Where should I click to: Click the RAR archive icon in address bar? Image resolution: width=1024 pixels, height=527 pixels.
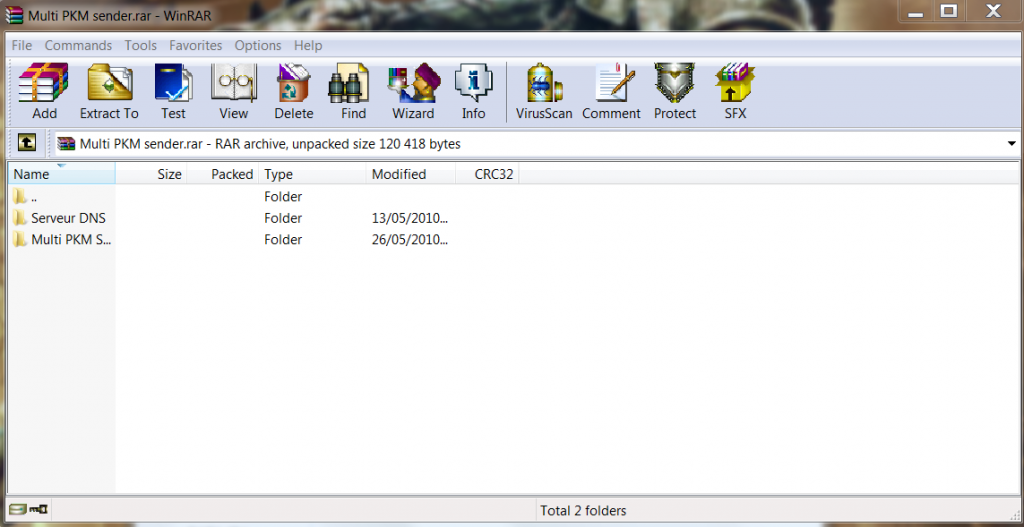pyautogui.click(x=67, y=144)
